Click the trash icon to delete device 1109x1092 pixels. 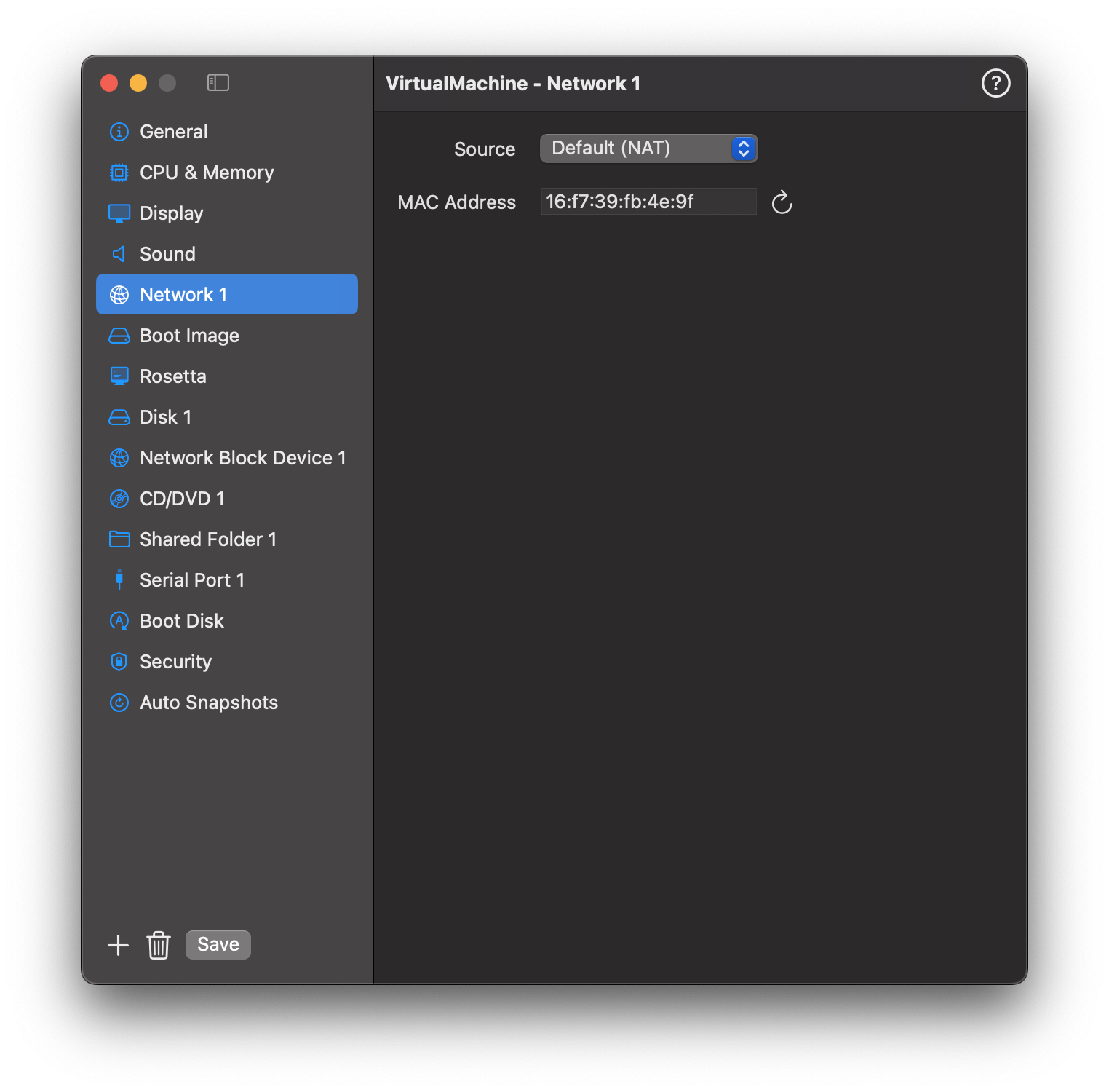point(159,945)
